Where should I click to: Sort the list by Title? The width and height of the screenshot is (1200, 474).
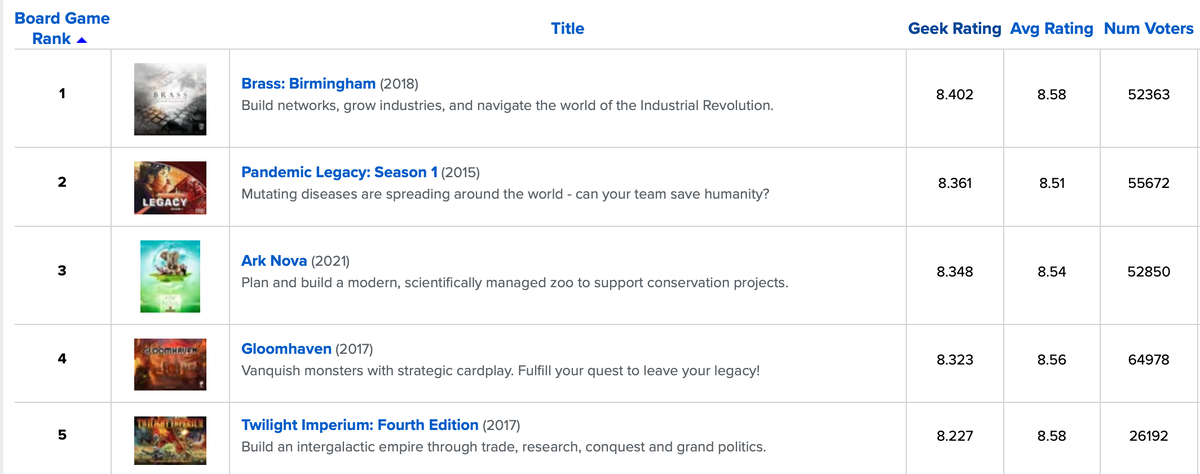click(x=567, y=28)
